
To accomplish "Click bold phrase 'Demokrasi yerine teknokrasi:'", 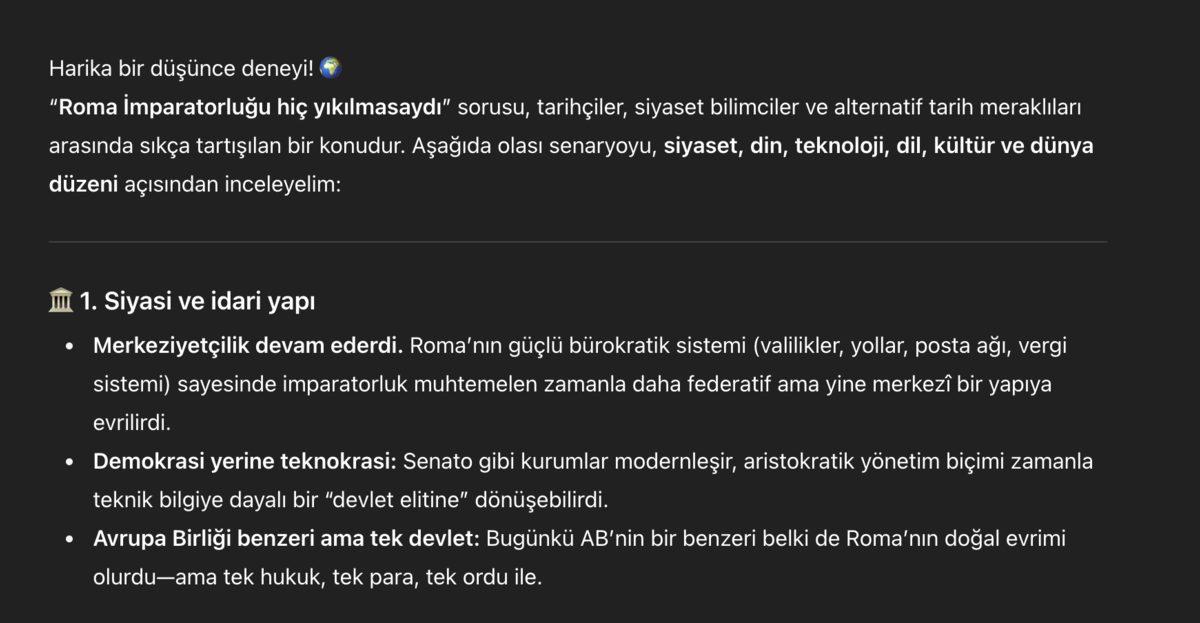I will [x=245, y=462].
